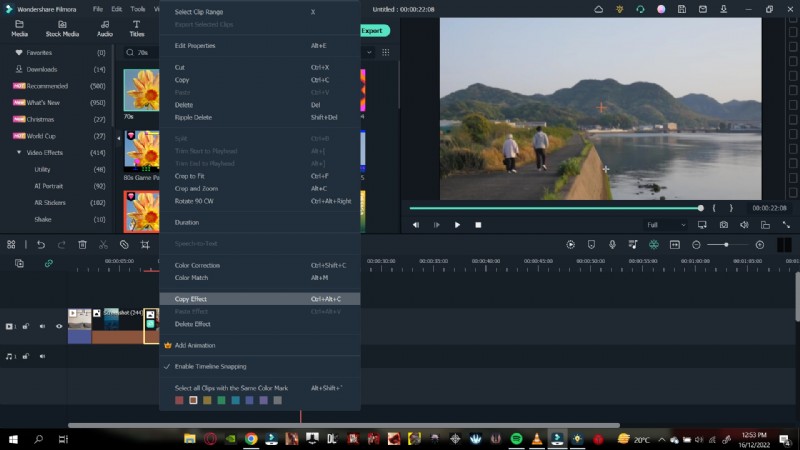Screen dimensions: 800x450
Task: Select Color Match in context menu
Action: coord(192,277)
